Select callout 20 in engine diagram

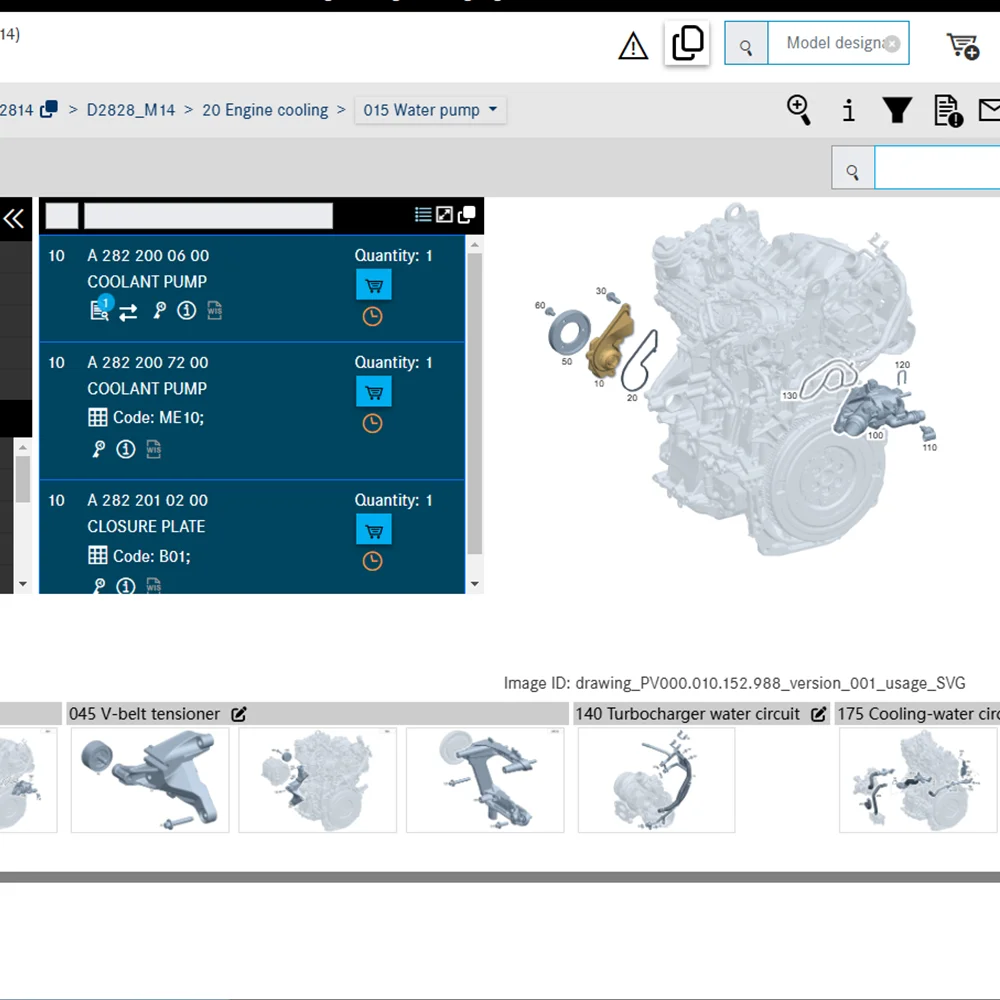(x=632, y=397)
